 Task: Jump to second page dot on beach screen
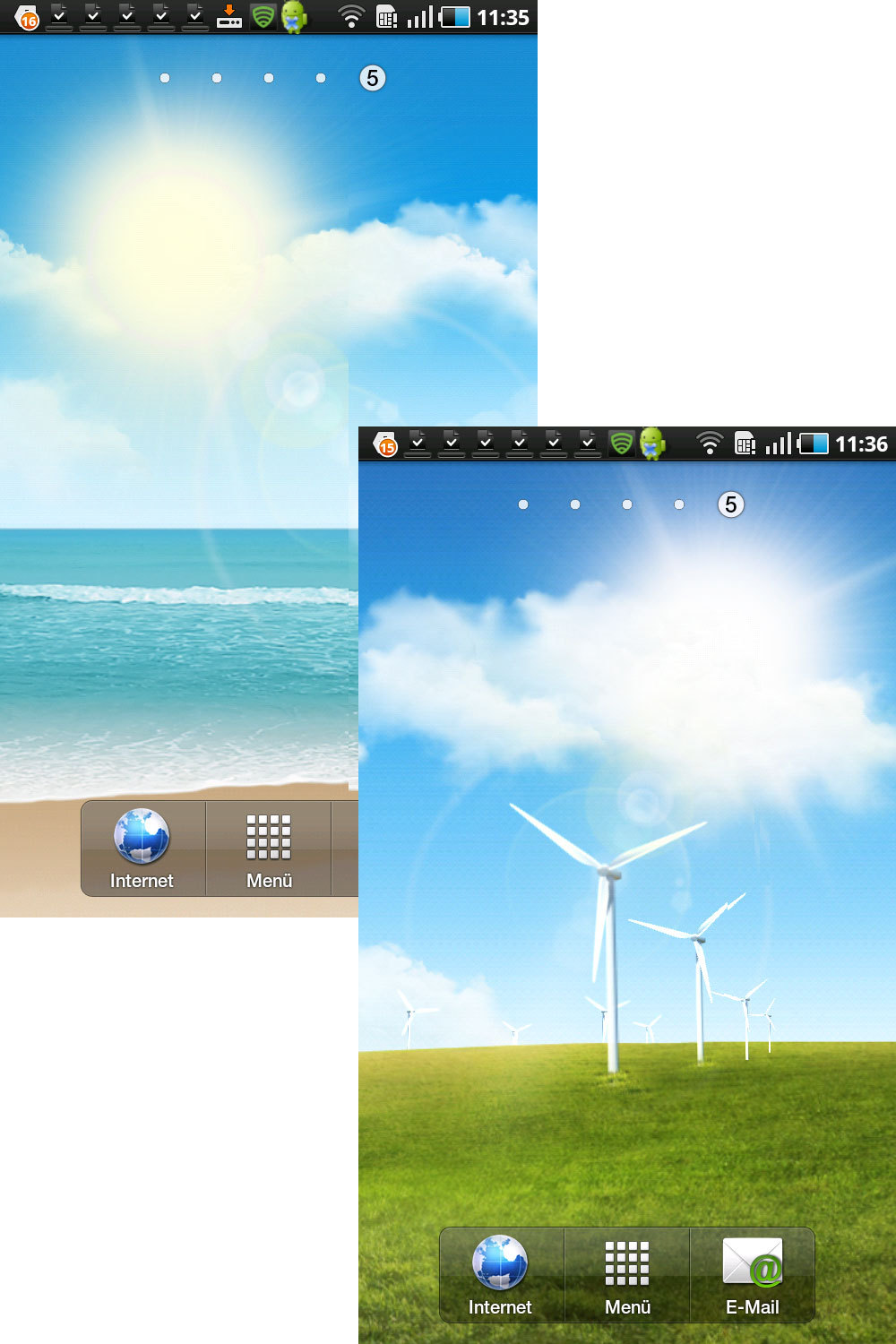(x=217, y=78)
